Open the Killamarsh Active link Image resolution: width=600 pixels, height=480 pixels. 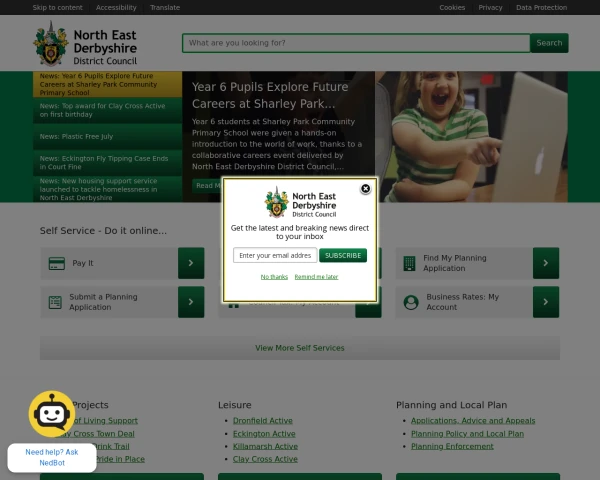[x=265, y=446]
